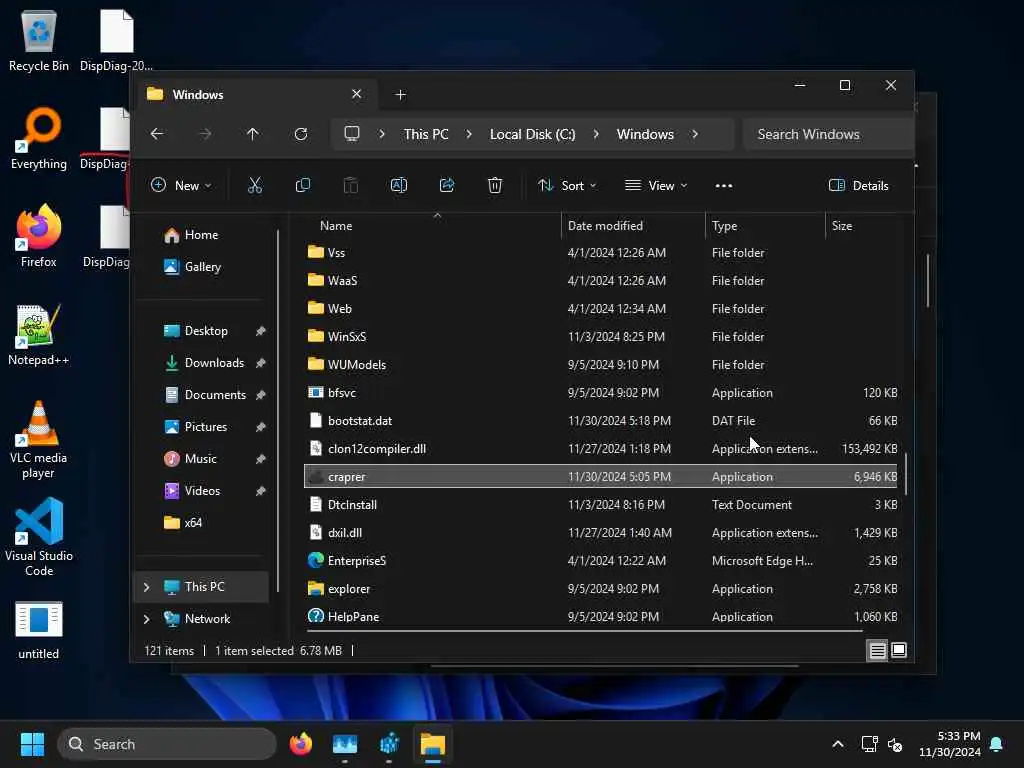Screen dimensions: 1024x768
Task: Click the Windows Start button
Action: pyautogui.click(x=32, y=744)
